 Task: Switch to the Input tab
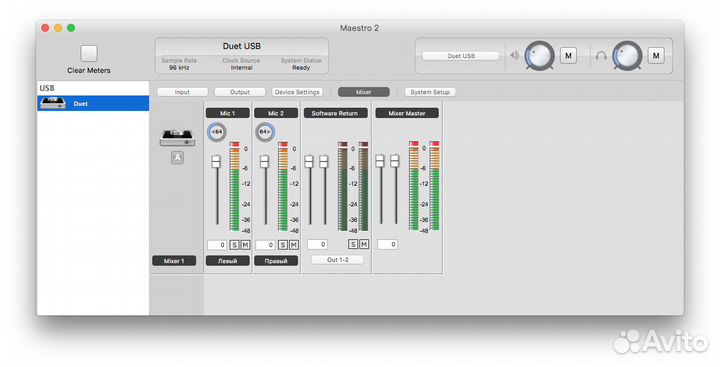[182, 92]
